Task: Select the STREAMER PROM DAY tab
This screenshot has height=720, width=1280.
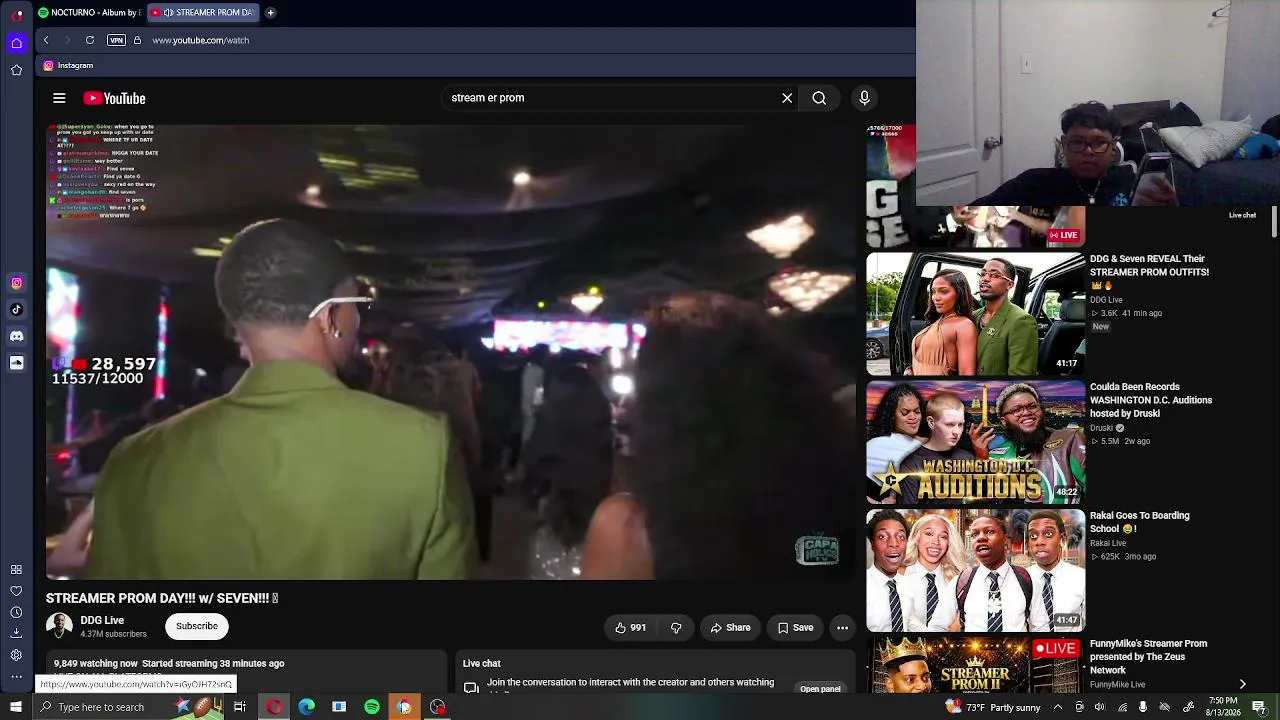Action: point(203,13)
